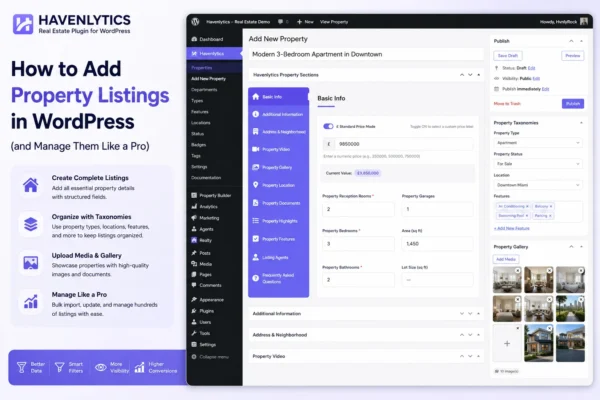The width and height of the screenshot is (600, 400).
Task: Click the Agents sidebar icon
Action: pos(194,229)
